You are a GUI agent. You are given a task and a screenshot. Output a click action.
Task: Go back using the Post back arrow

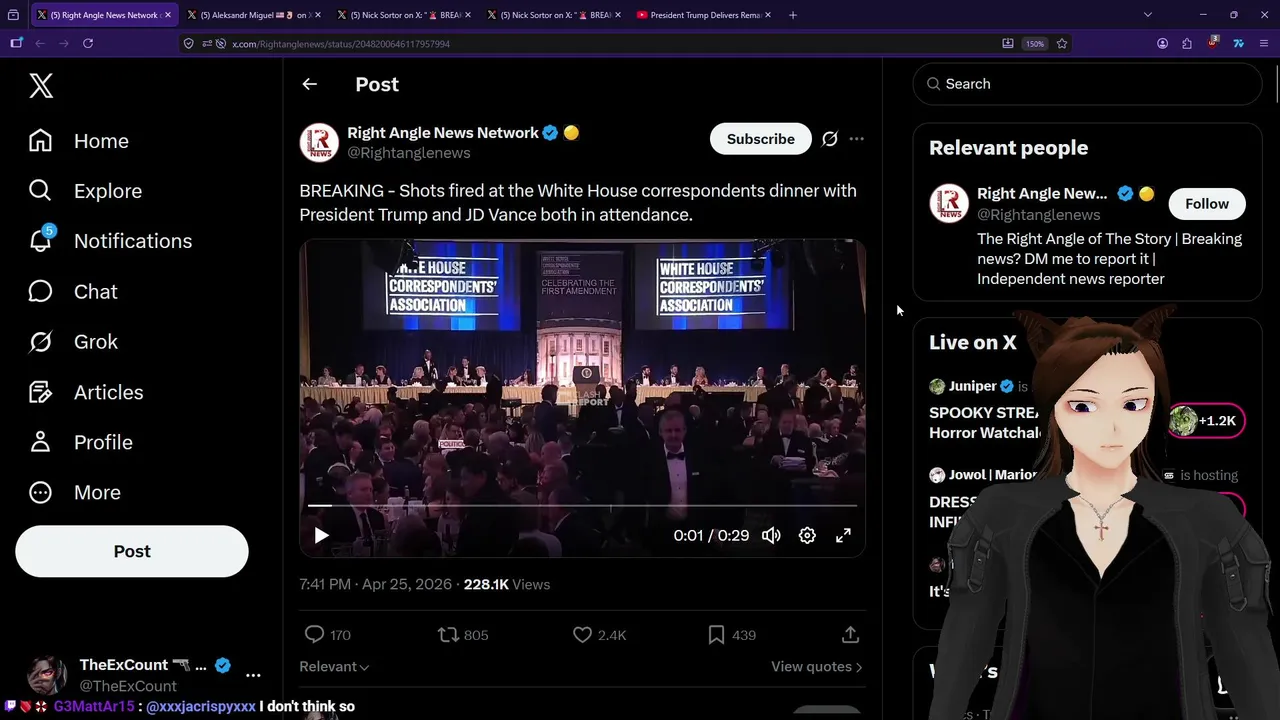click(310, 84)
